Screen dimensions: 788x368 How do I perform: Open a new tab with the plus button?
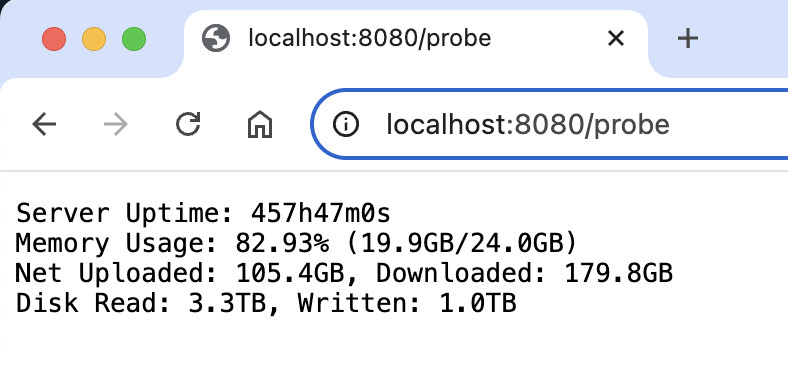pos(687,38)
